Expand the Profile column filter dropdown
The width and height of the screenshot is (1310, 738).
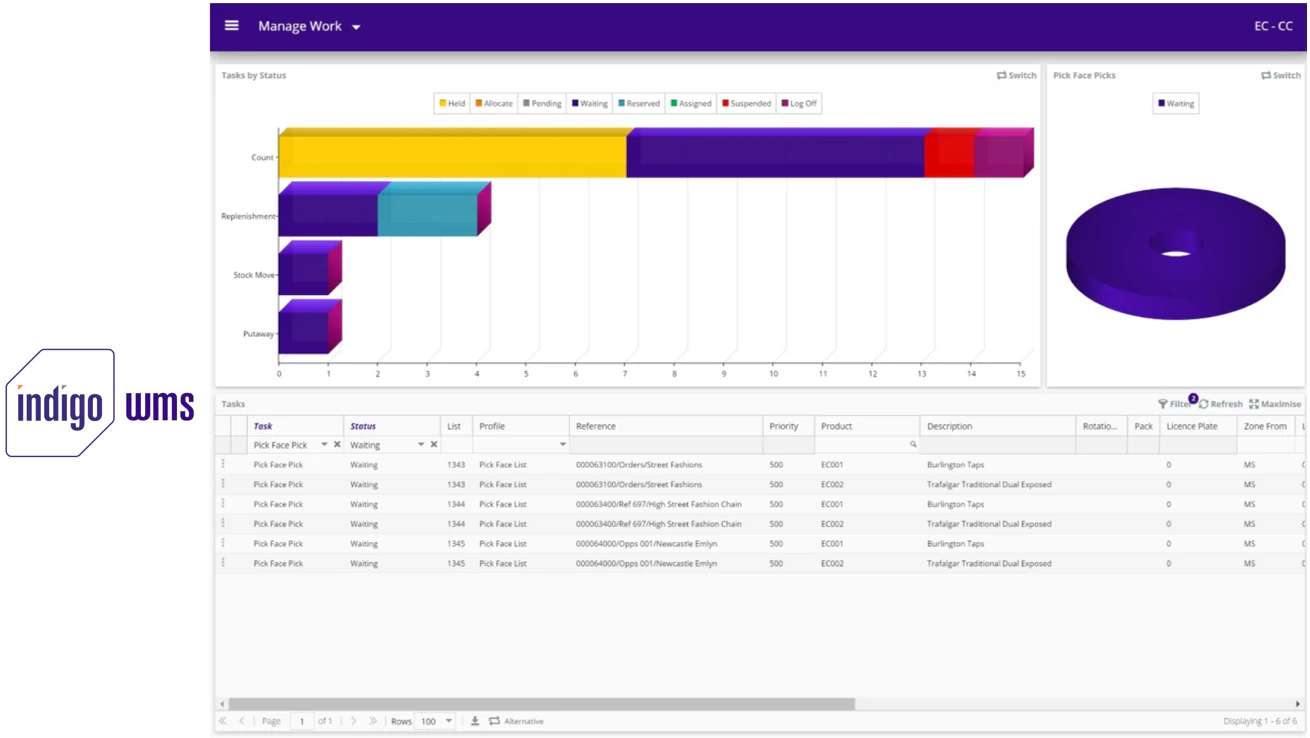(561, 444)
